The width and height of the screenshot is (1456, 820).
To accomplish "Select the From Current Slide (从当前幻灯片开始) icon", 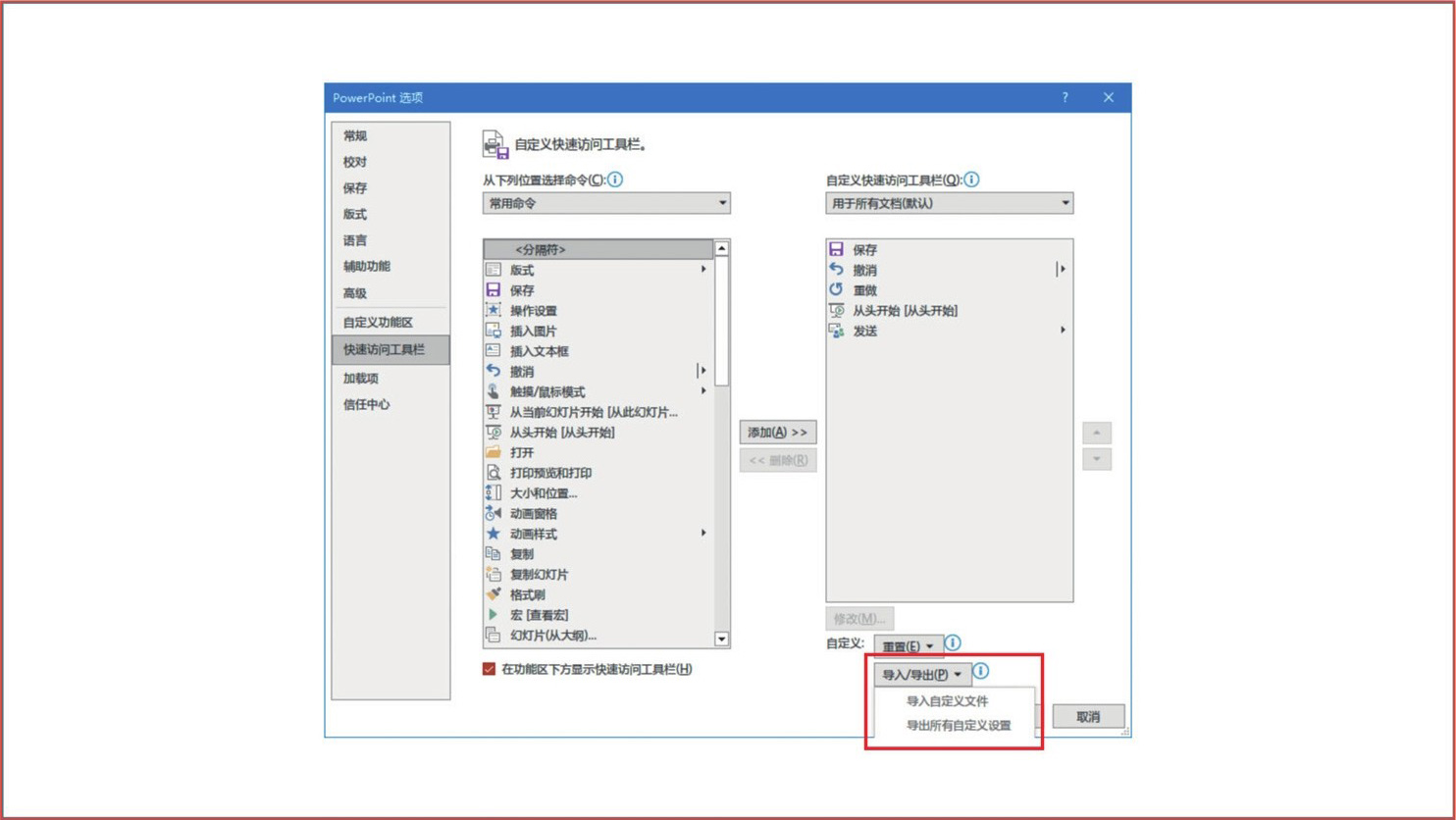I will tap(494, 412).
